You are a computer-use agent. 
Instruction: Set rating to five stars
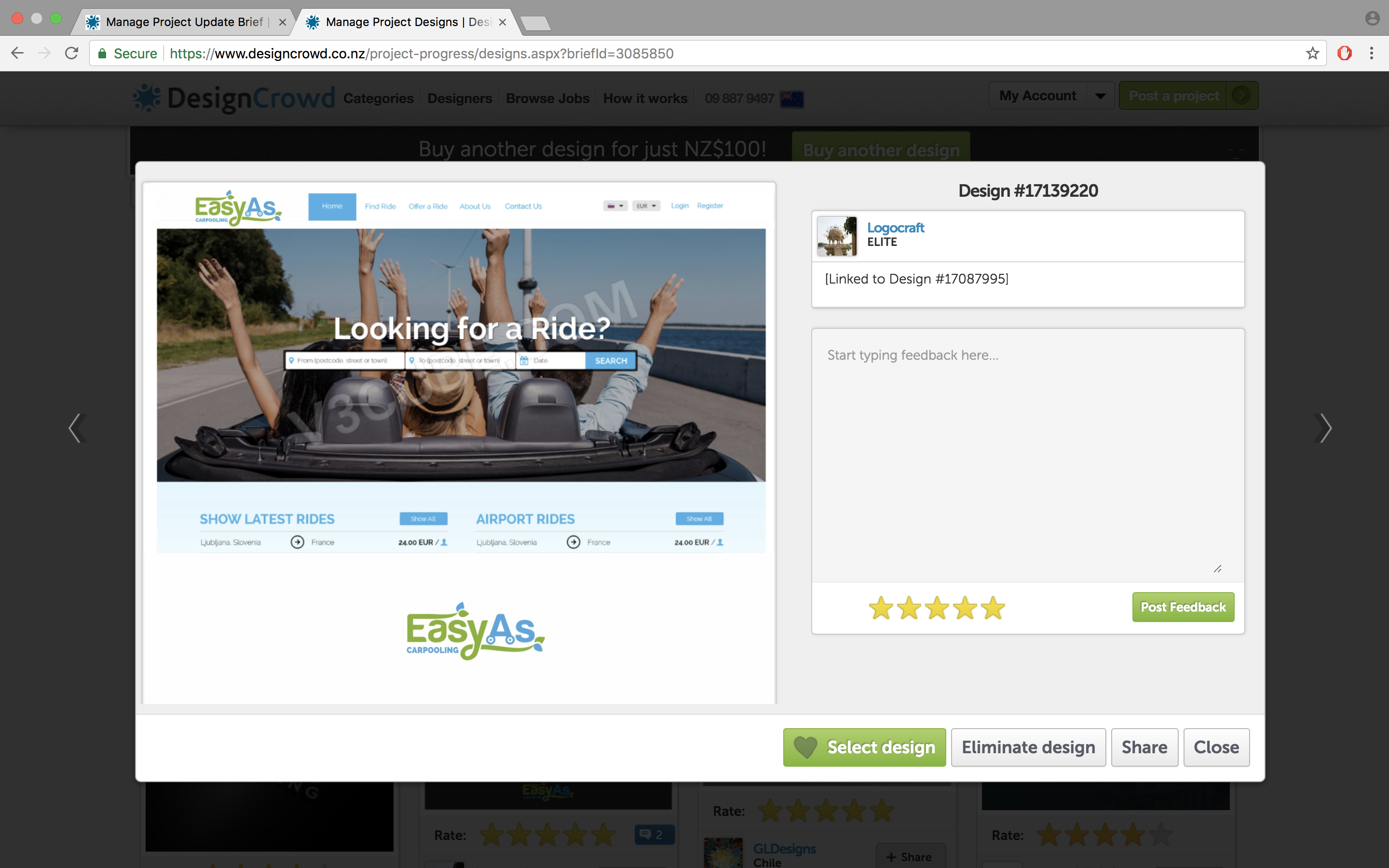(993, 608)
